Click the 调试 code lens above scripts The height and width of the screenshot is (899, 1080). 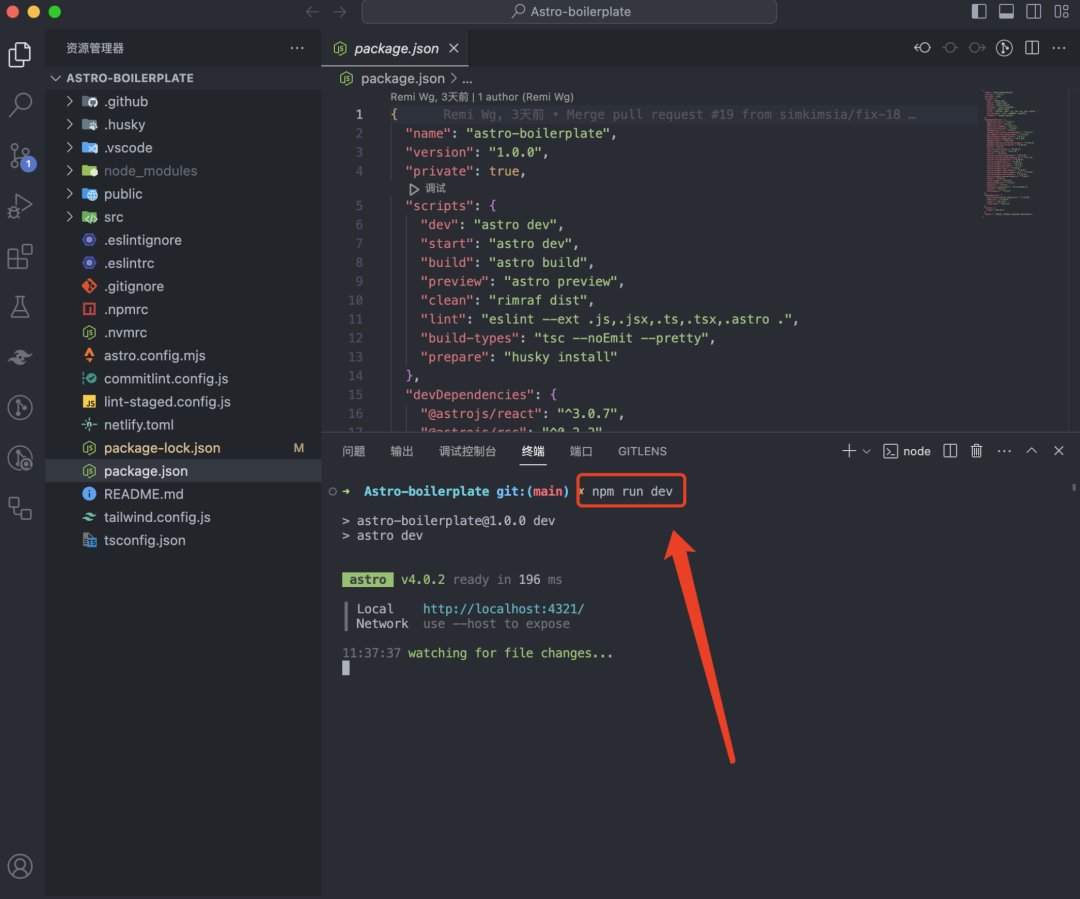(434, 188)
